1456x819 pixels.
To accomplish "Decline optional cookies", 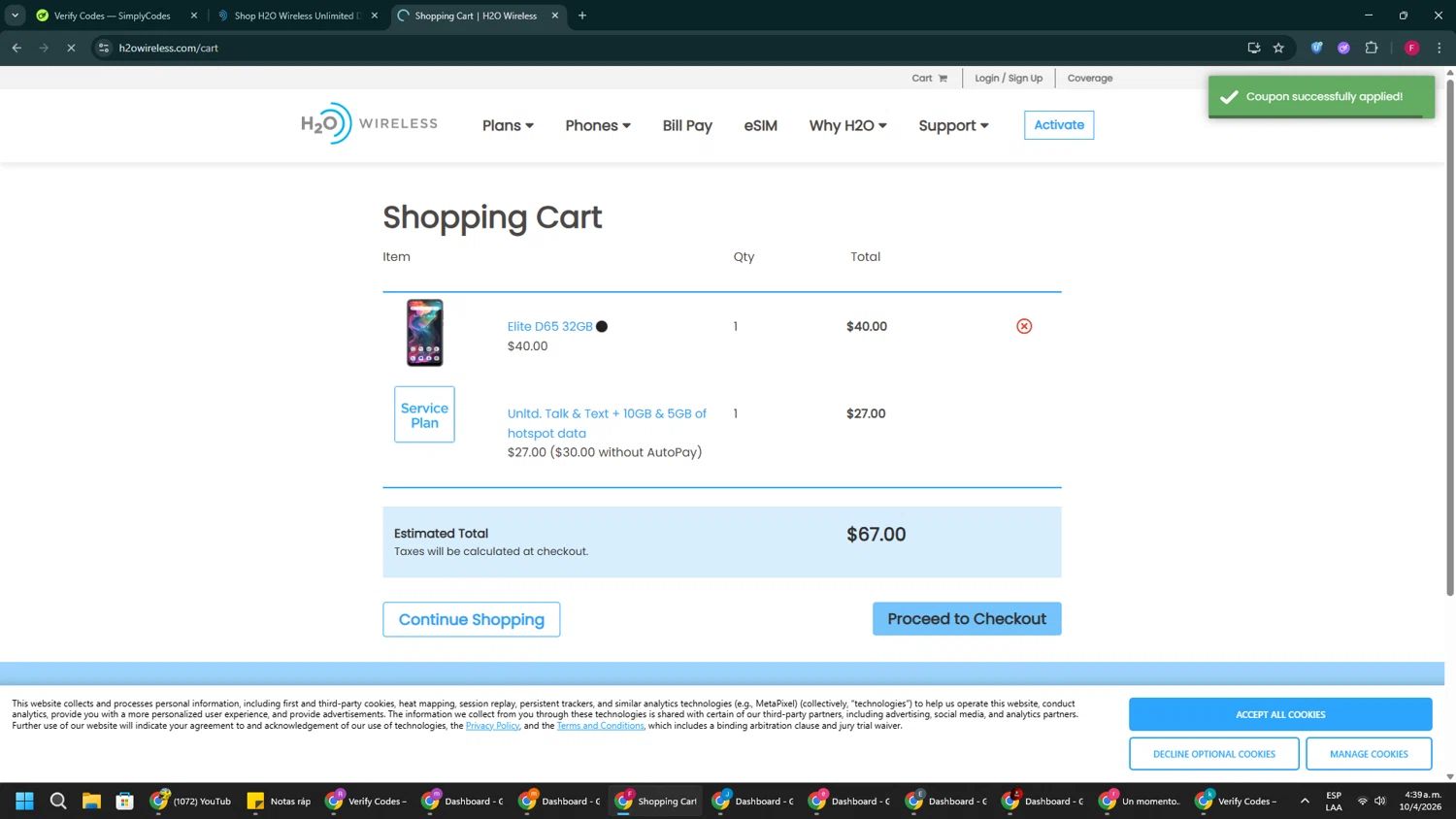I will click(1214, 754).
